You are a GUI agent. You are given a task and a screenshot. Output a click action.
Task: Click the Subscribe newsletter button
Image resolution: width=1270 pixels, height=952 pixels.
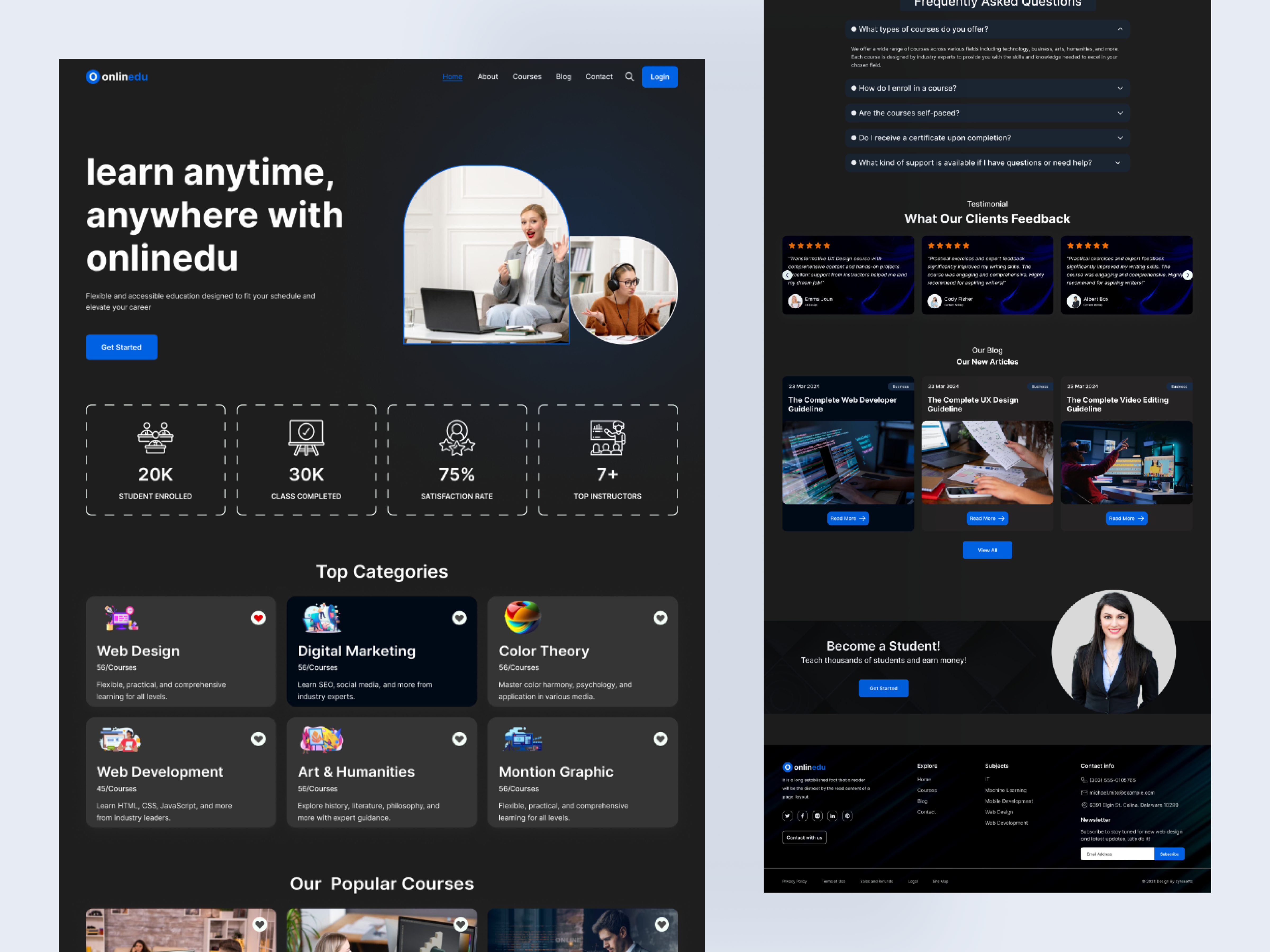point(1169,854)
